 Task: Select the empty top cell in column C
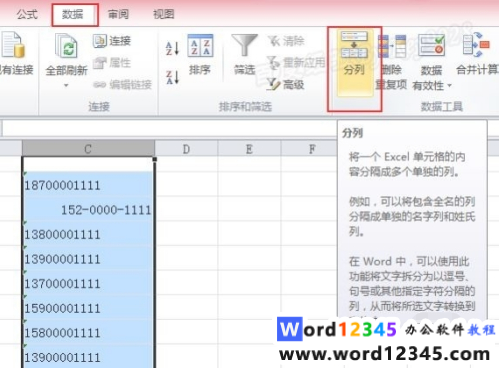[x=88, y=164]
